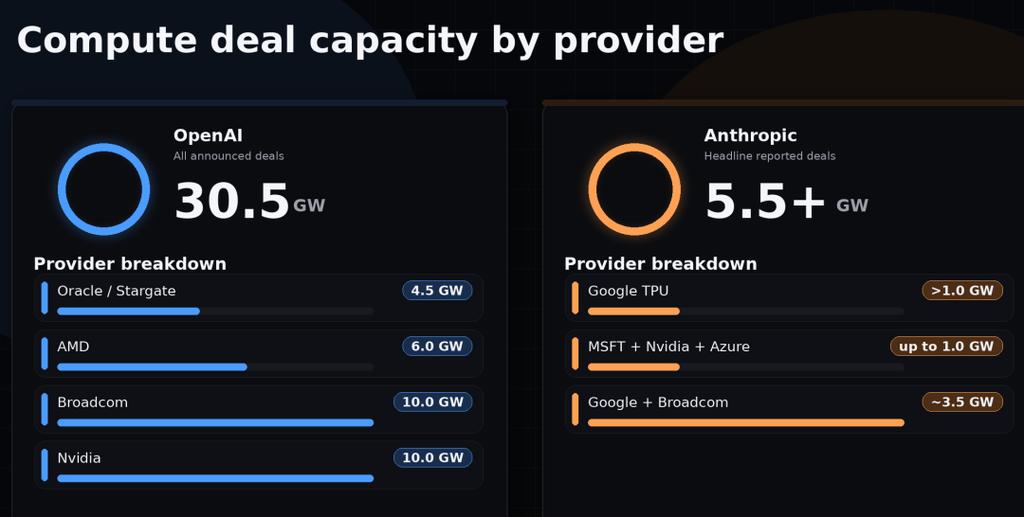Click the Broadcom row's blue accent marker
Screen dimensions: 1024x517
tap(45, 409)
